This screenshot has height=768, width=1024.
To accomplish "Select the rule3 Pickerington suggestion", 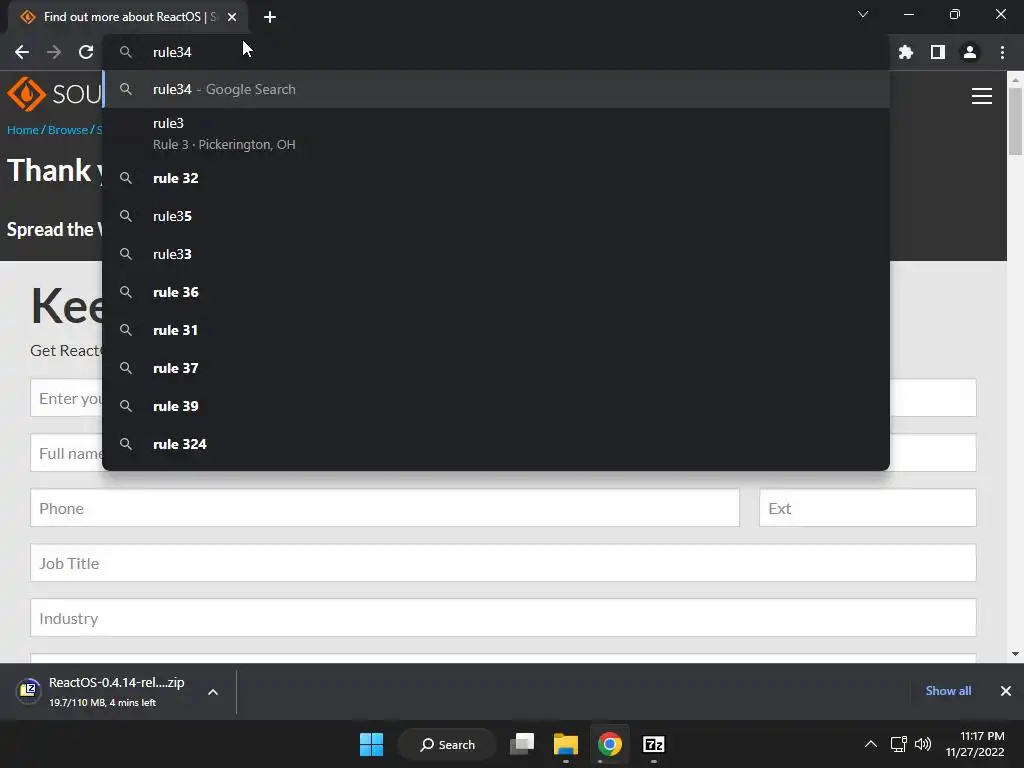I will (496, 133).
